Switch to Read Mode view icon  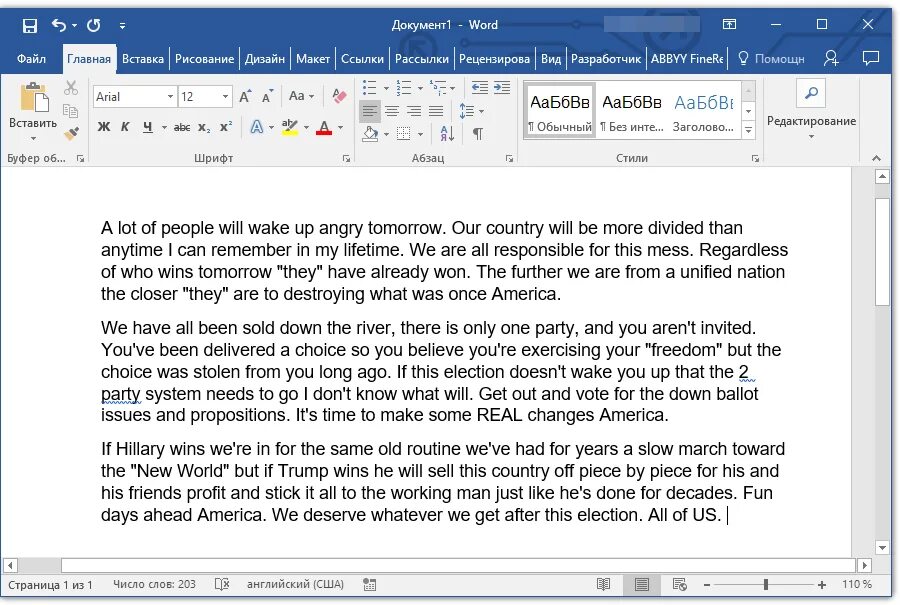pos(603,584)
